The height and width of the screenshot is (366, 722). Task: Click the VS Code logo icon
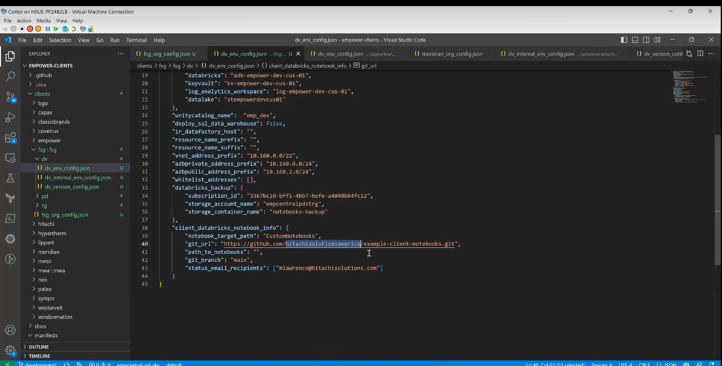(8, 40)
